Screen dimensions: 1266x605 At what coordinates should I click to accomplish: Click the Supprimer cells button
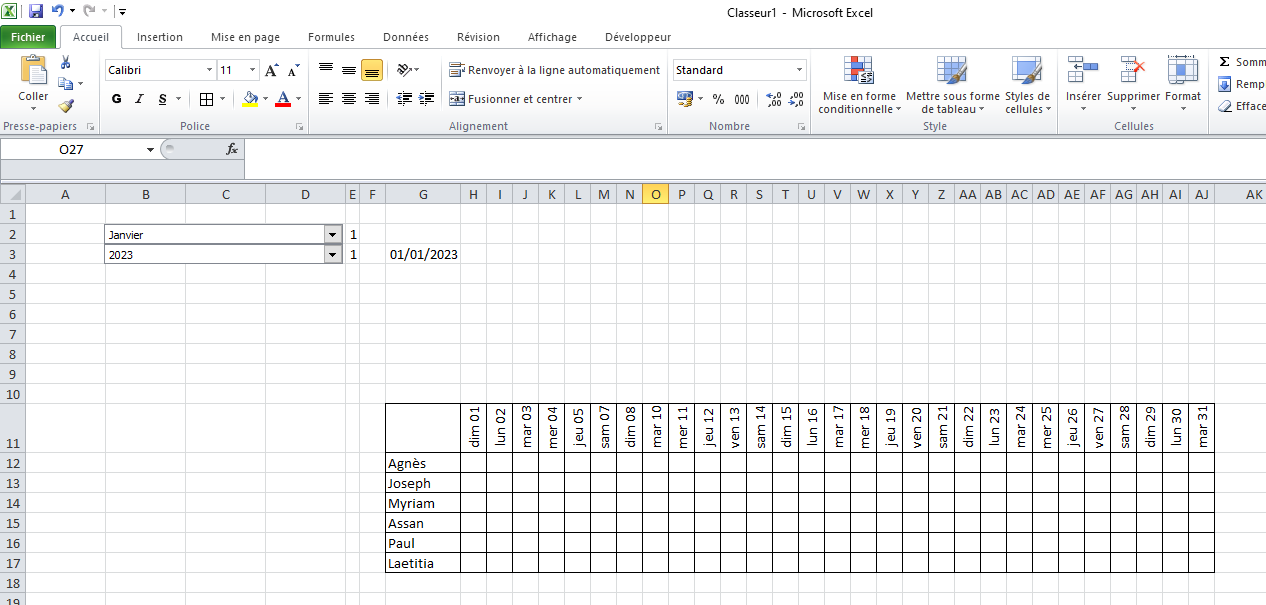[x=1133, y=84]
